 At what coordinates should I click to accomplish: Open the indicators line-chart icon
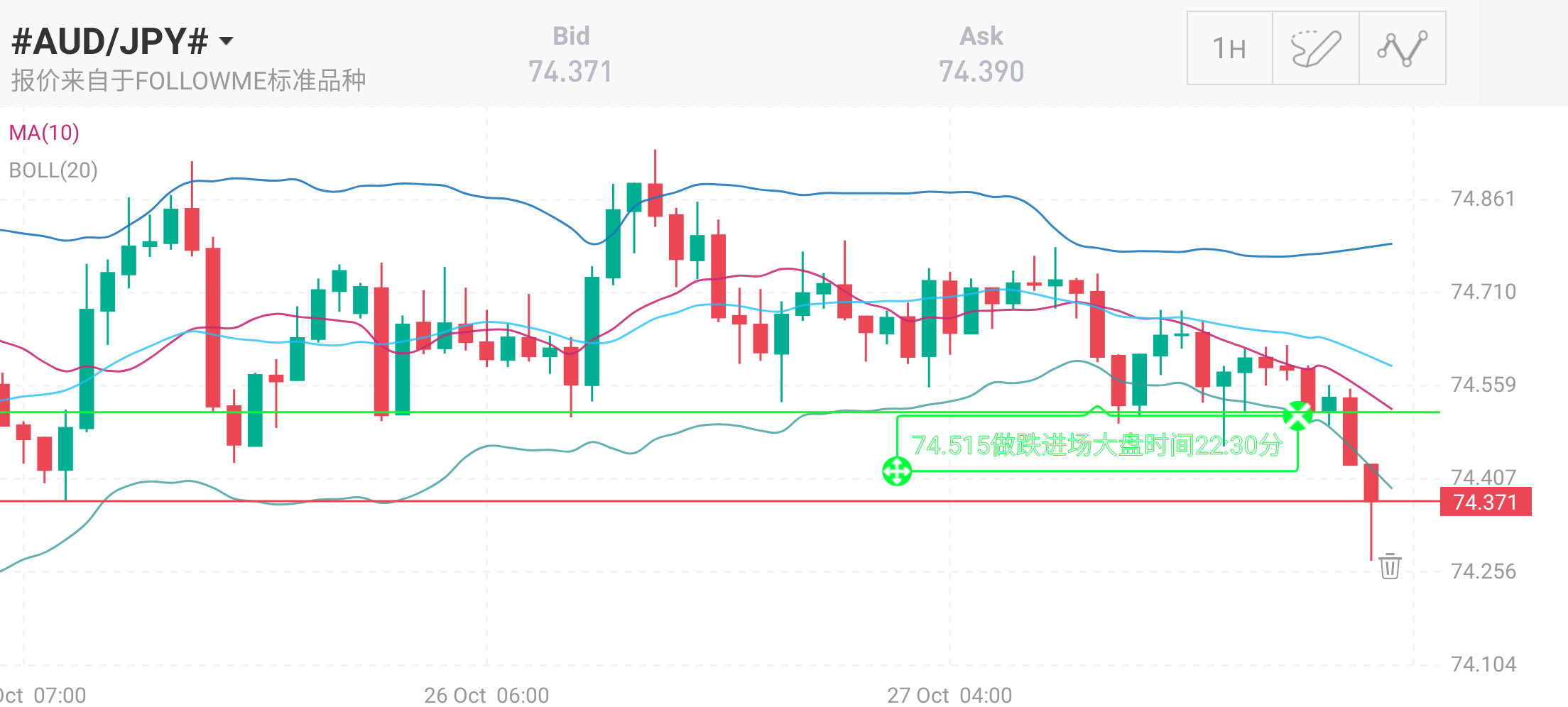pyautogui.click(x=1402, y=48)
